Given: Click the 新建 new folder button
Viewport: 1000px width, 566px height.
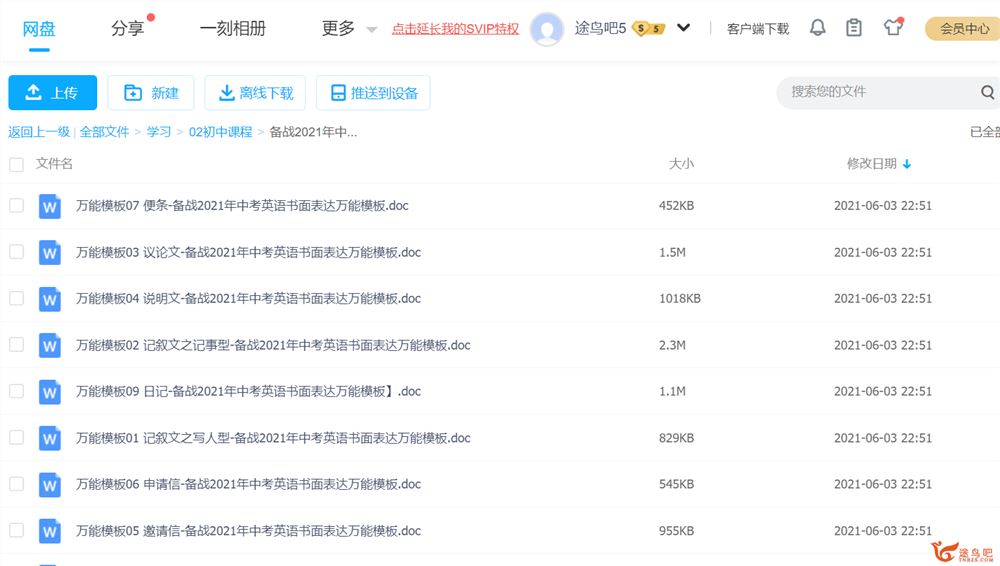Looking at the screenshot, I should pos(151,93).
